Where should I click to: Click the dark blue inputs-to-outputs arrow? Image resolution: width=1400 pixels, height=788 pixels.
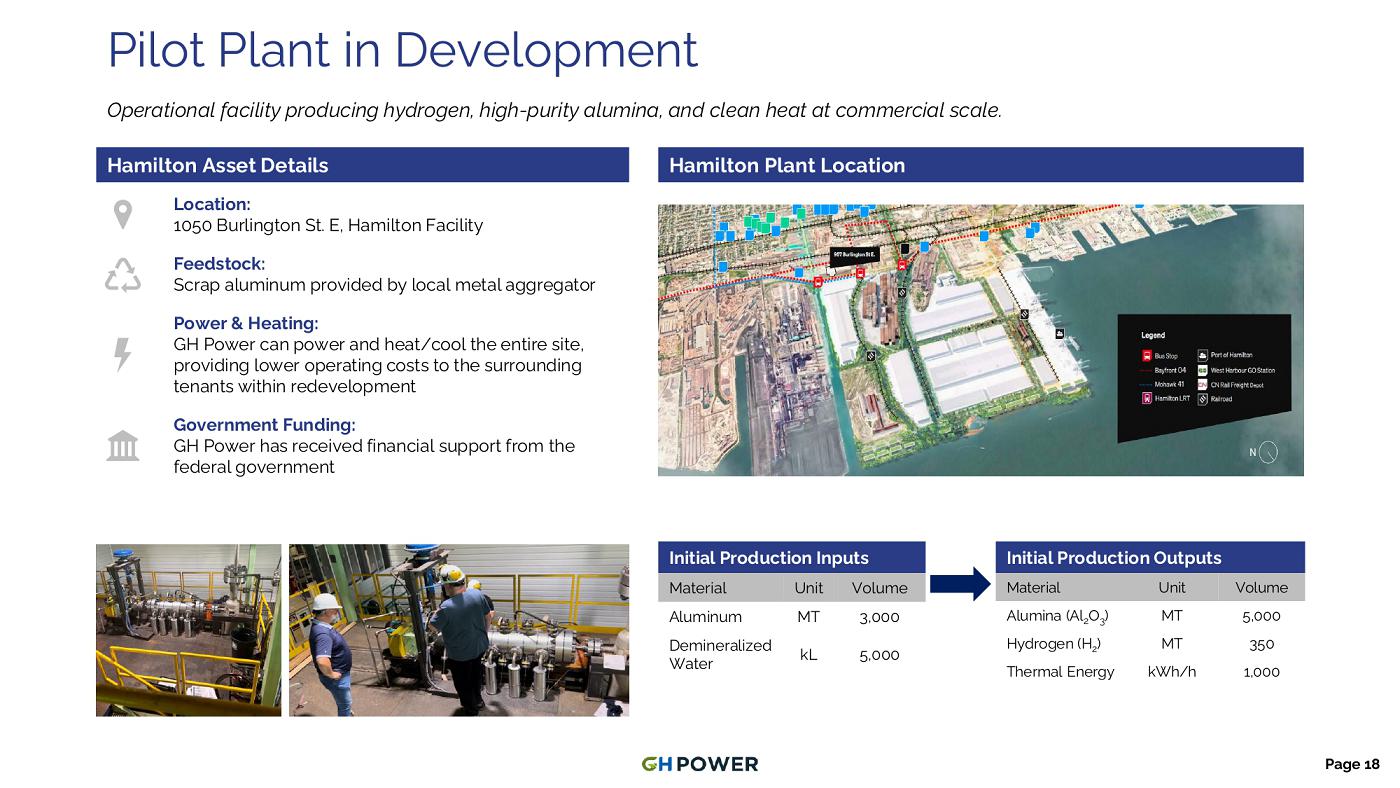pos(959,583)
